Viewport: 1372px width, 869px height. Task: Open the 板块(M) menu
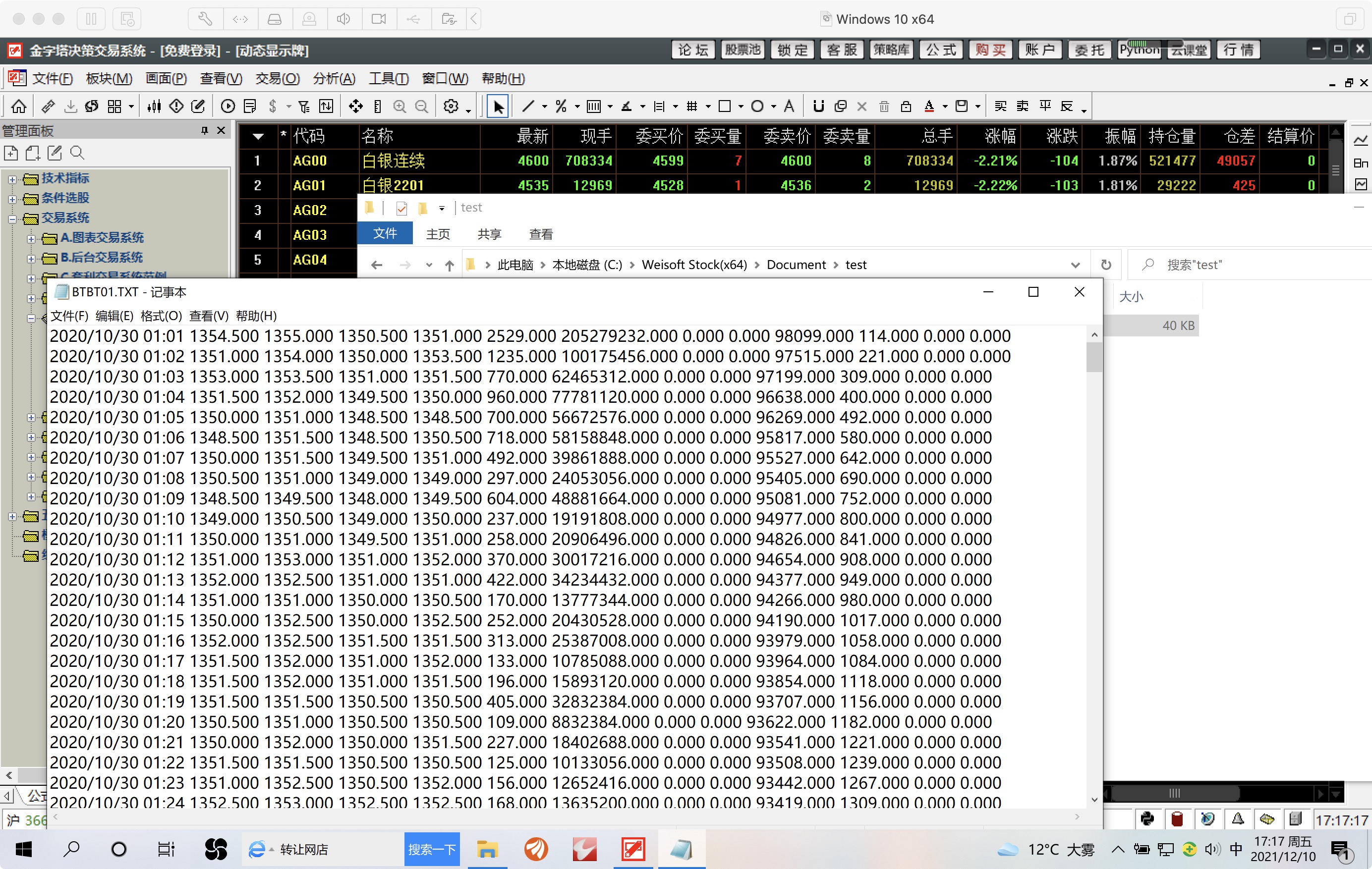[x=109, y=79]
